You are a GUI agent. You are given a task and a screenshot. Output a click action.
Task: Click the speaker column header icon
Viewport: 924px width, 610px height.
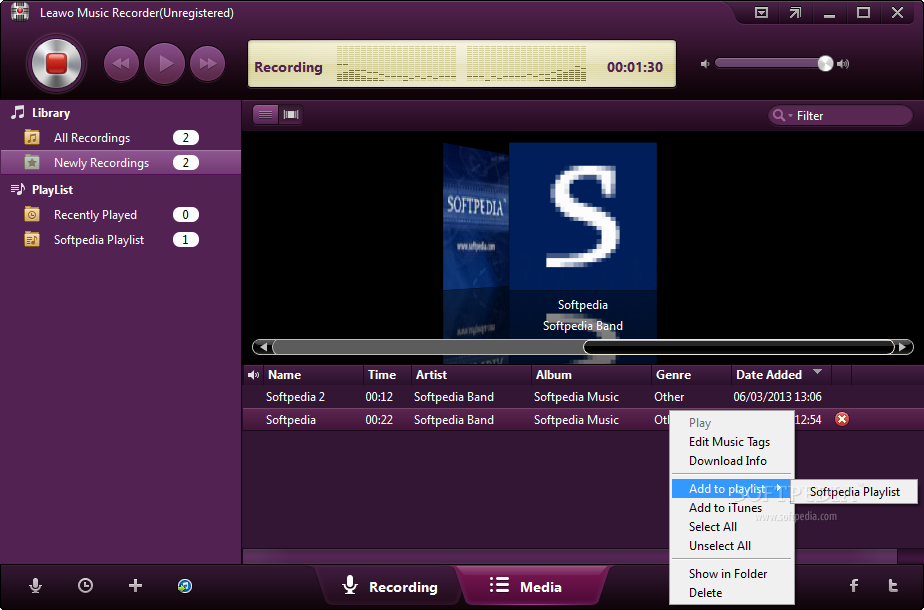[253, 375]
